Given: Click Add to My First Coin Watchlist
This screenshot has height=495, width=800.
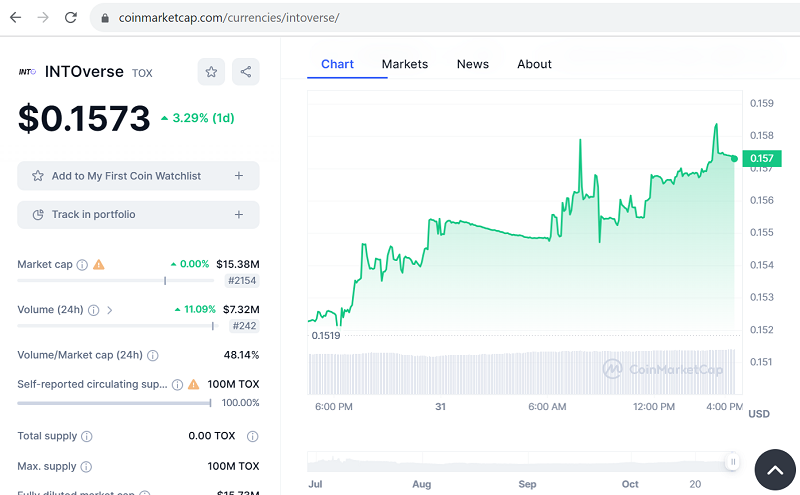Looking at the screenshot, I should pos(138,176).
